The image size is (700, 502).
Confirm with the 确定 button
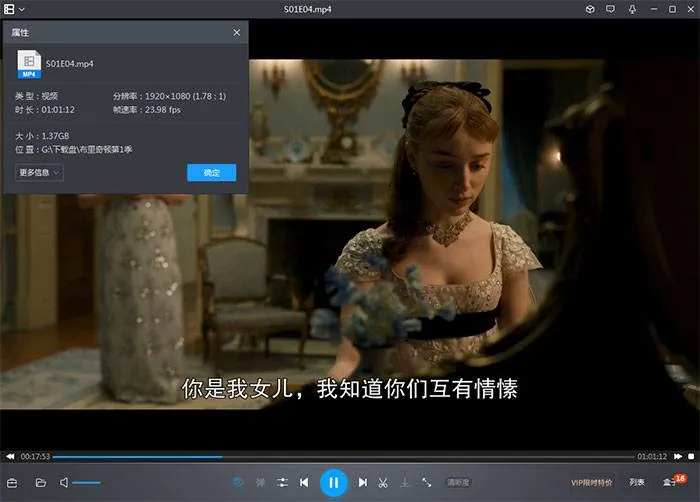(212, 173)
